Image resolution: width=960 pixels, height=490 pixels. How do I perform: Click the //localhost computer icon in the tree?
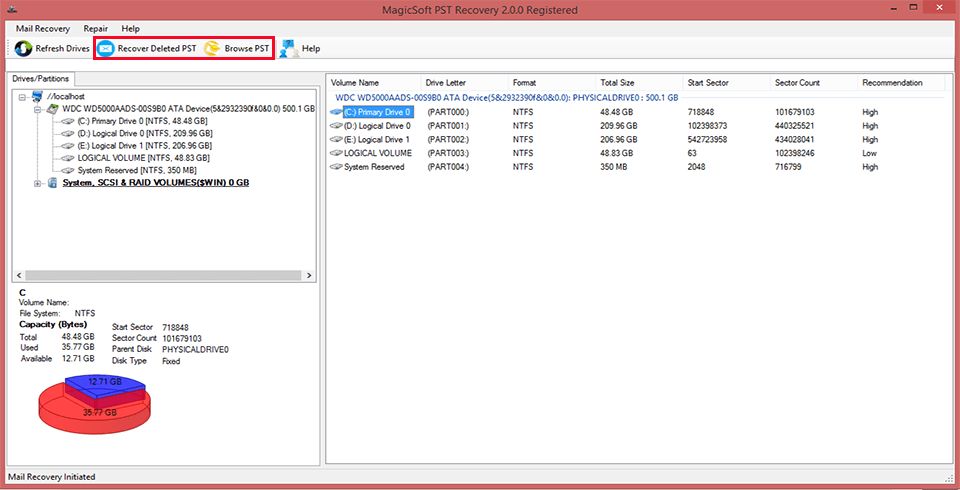coord(38,97)
